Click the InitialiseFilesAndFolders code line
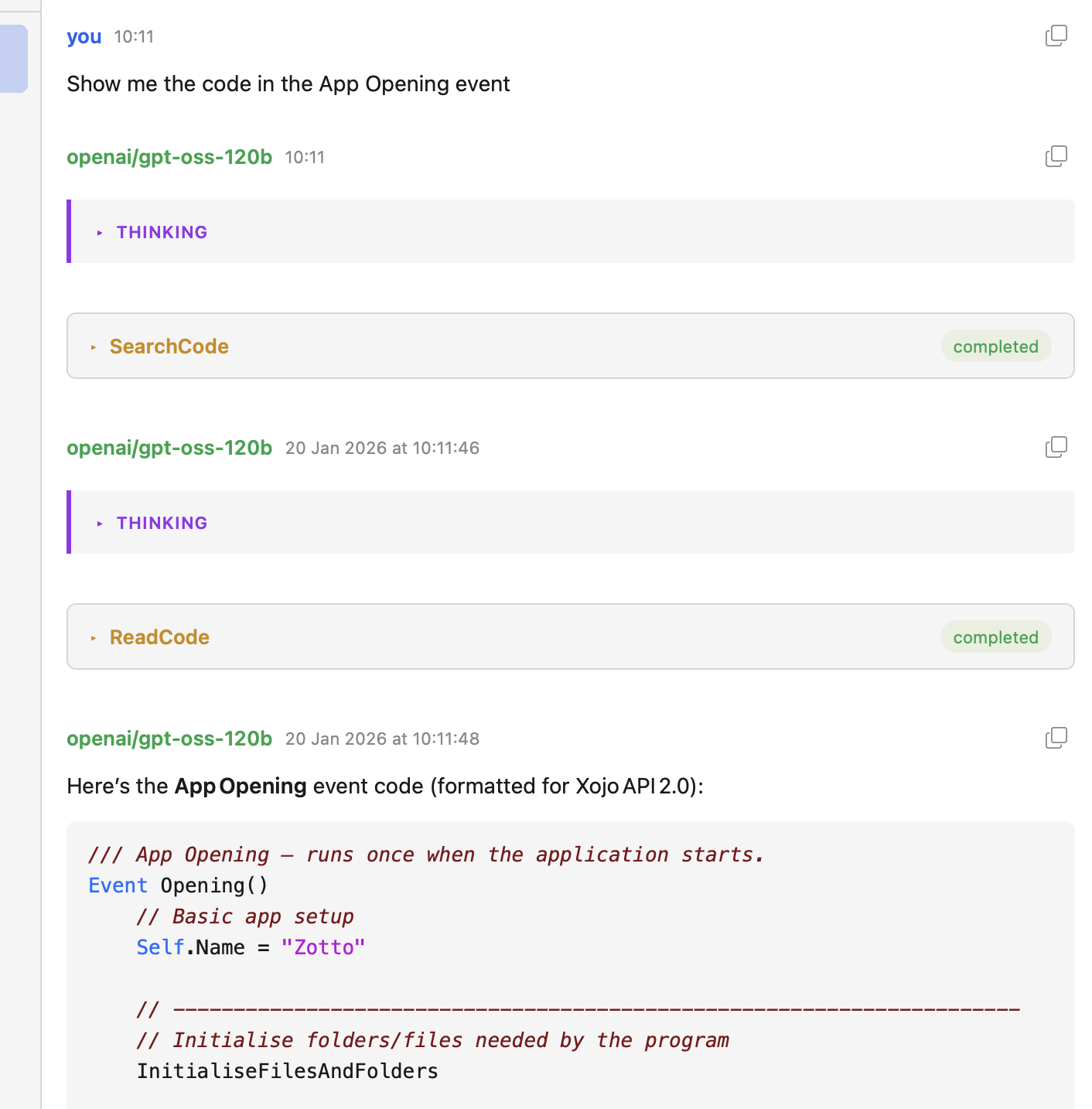 tap(287, 1071)
